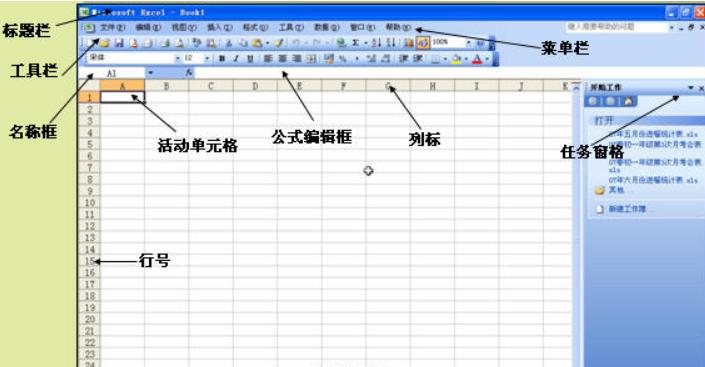Image resolution: width=705 pixels, height=367 pixels.
Task: Open the Name Box dropdown arrow
Action: click(x=150, y=72)
